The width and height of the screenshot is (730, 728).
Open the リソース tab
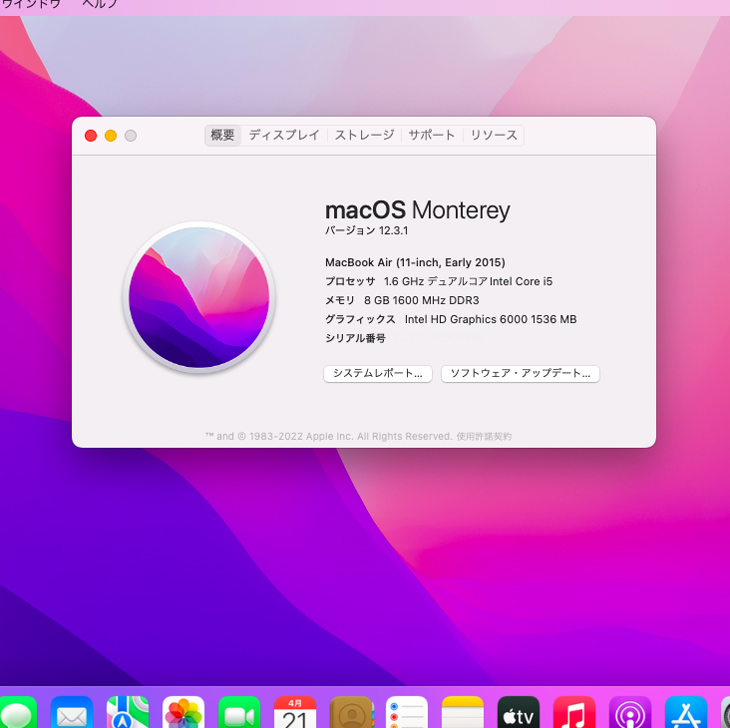coord(494,135)
